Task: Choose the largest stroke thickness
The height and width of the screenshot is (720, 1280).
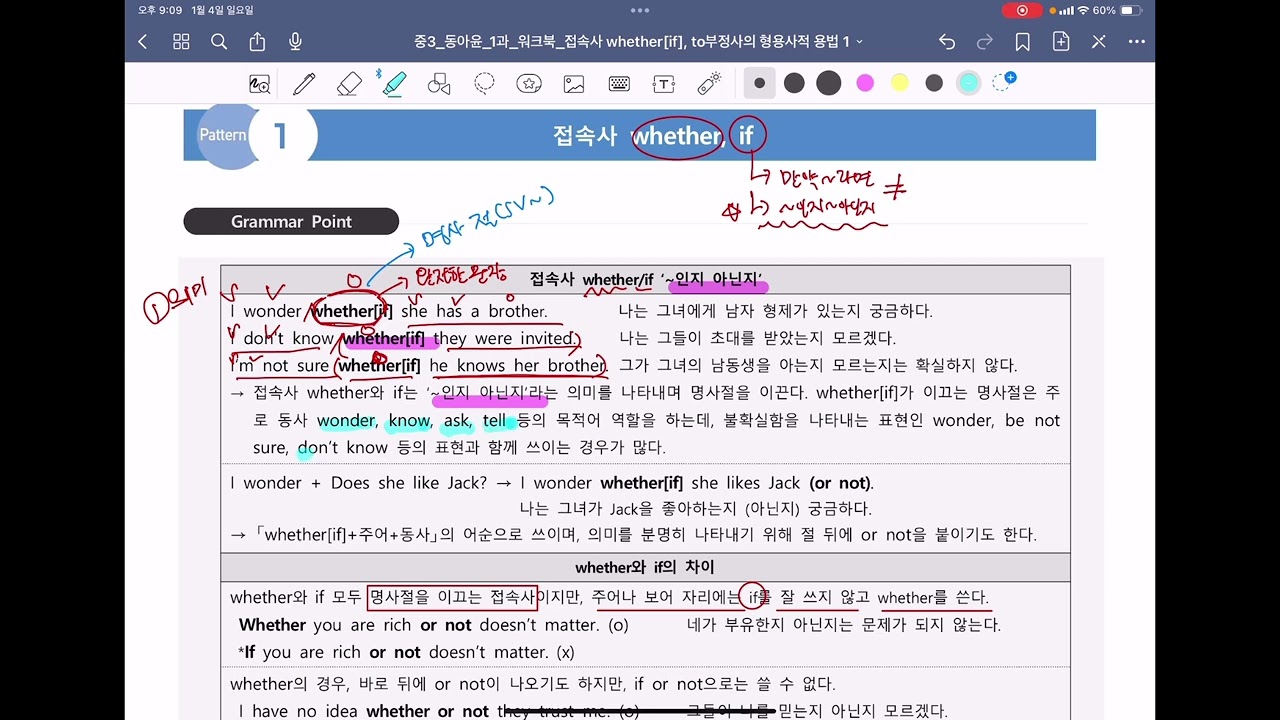Action: click(828, 83)
